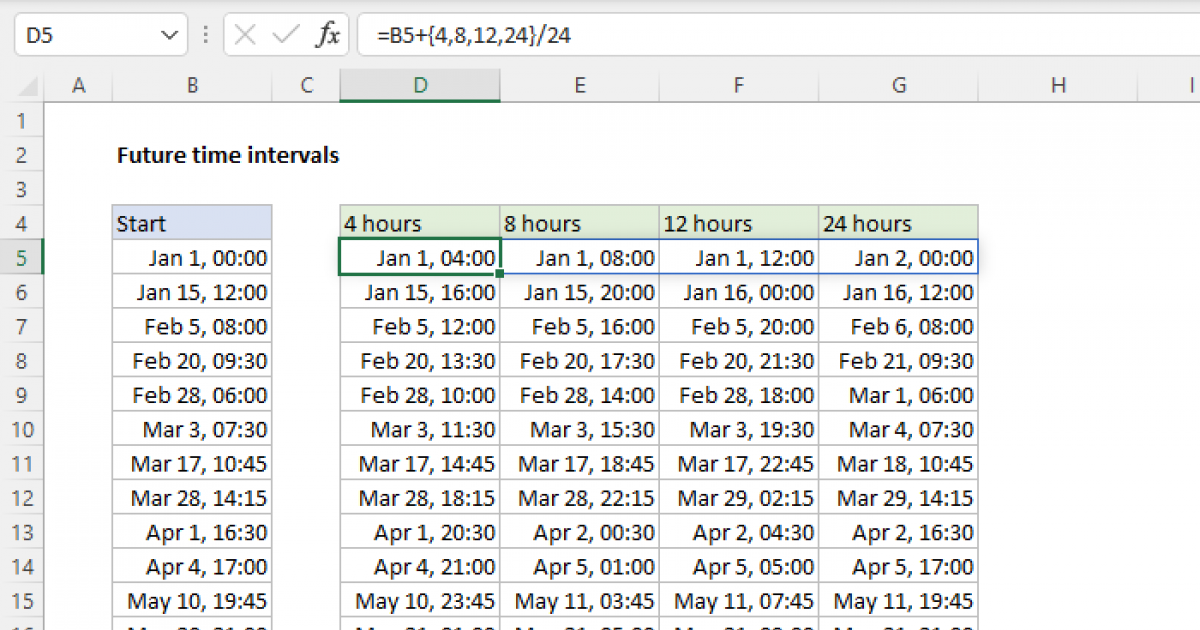Open the vertical ellipsis beside the Name Box

click(205, 31)
